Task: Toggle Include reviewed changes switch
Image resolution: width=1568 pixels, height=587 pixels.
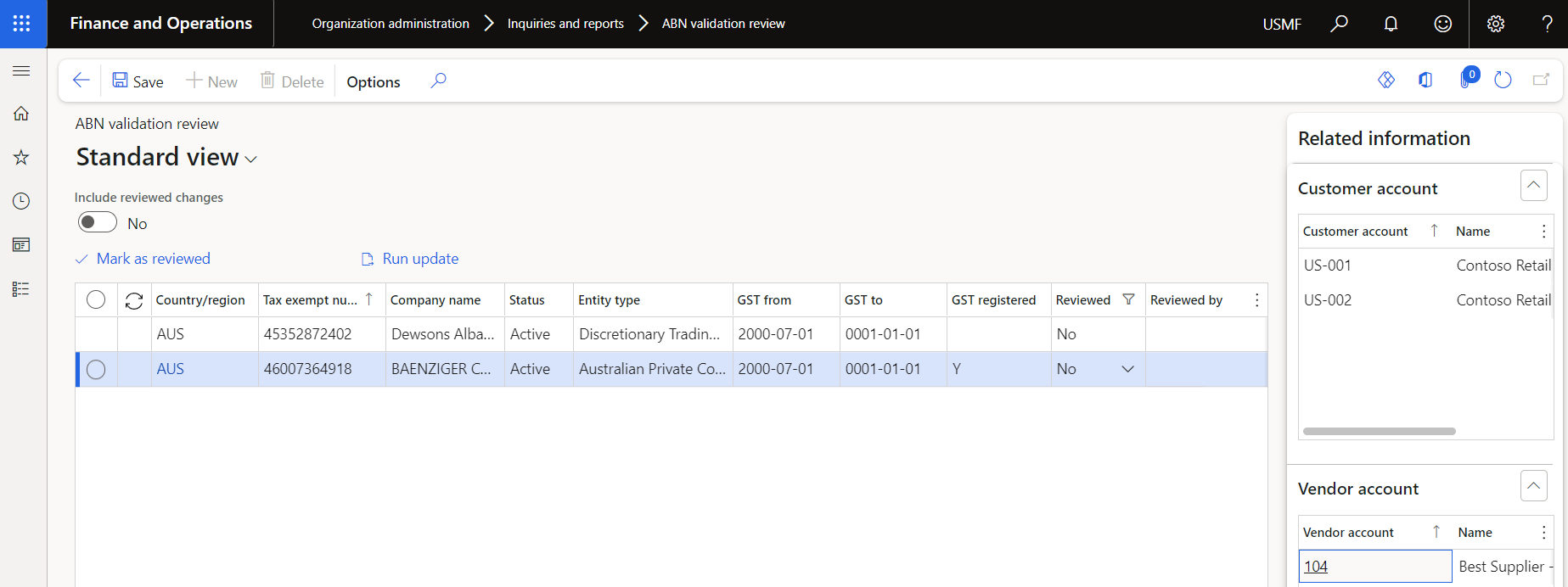Action: 98,223
